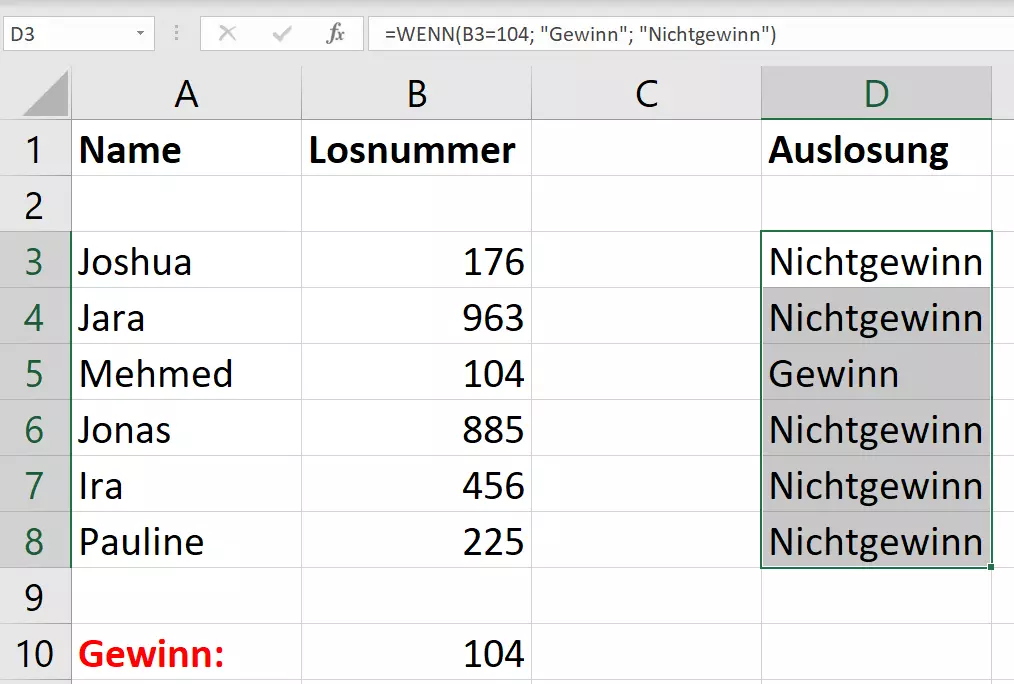Image resolution: width=1014 pixels, height=684 pixels.
Task: Select the cell containing 'Pauline'
Action: click(186, 540)
